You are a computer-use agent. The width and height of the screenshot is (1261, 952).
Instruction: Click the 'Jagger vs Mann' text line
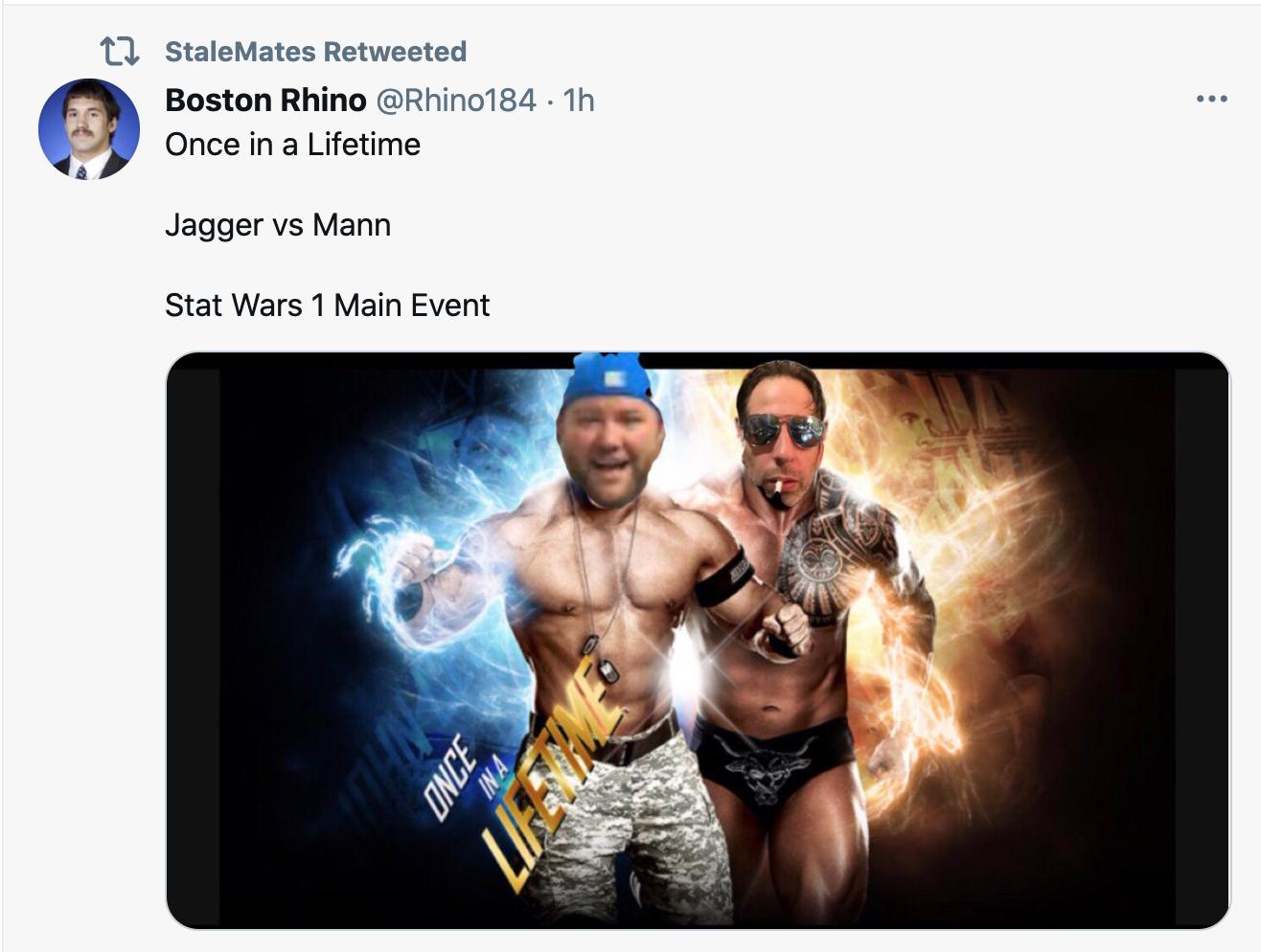point(278,225)
